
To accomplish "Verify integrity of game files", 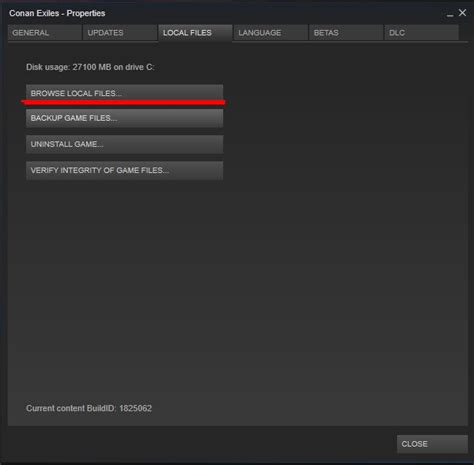I will pos(125,170).
